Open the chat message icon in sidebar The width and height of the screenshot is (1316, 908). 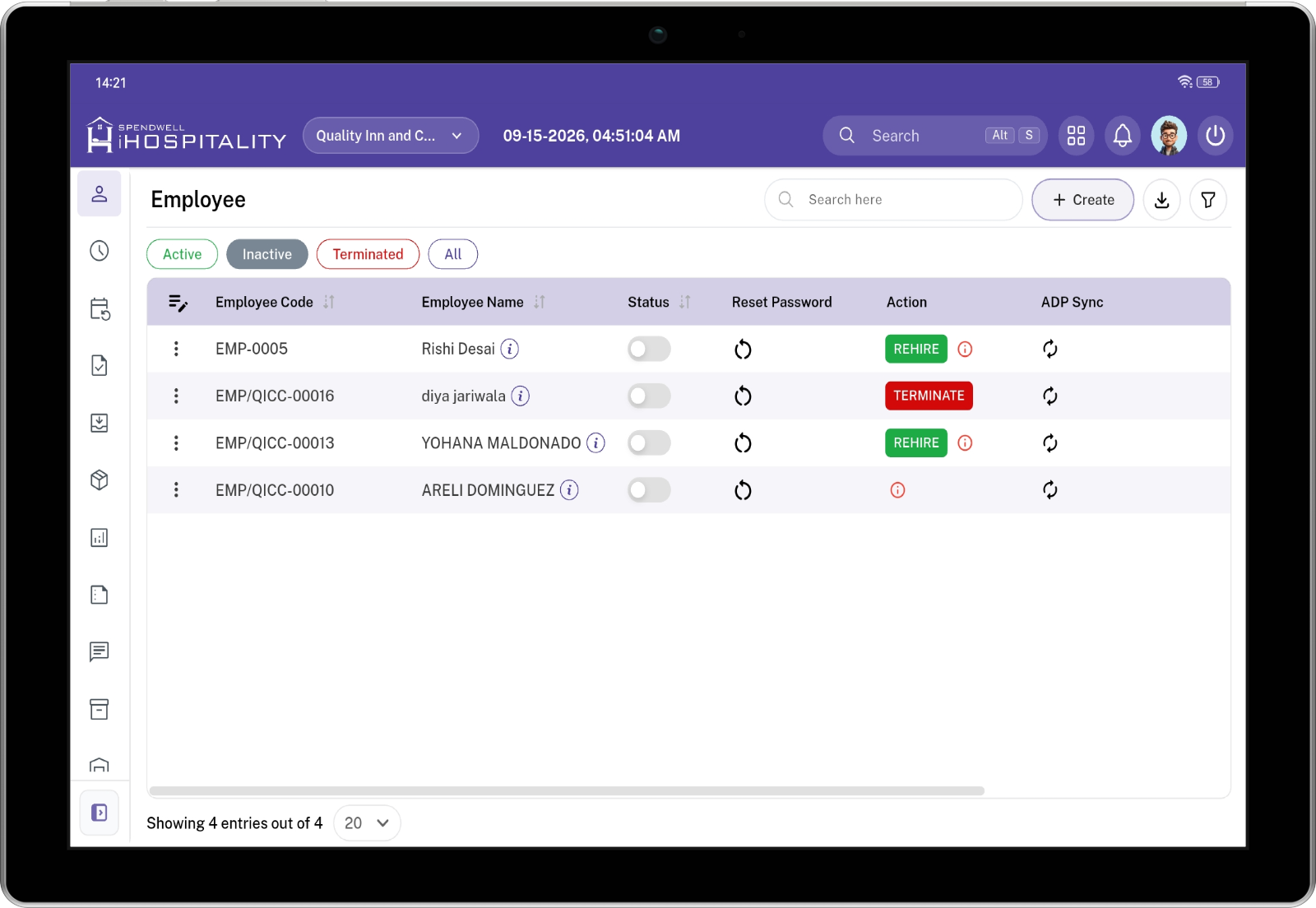pyautogui.click(x=100, y=652)
